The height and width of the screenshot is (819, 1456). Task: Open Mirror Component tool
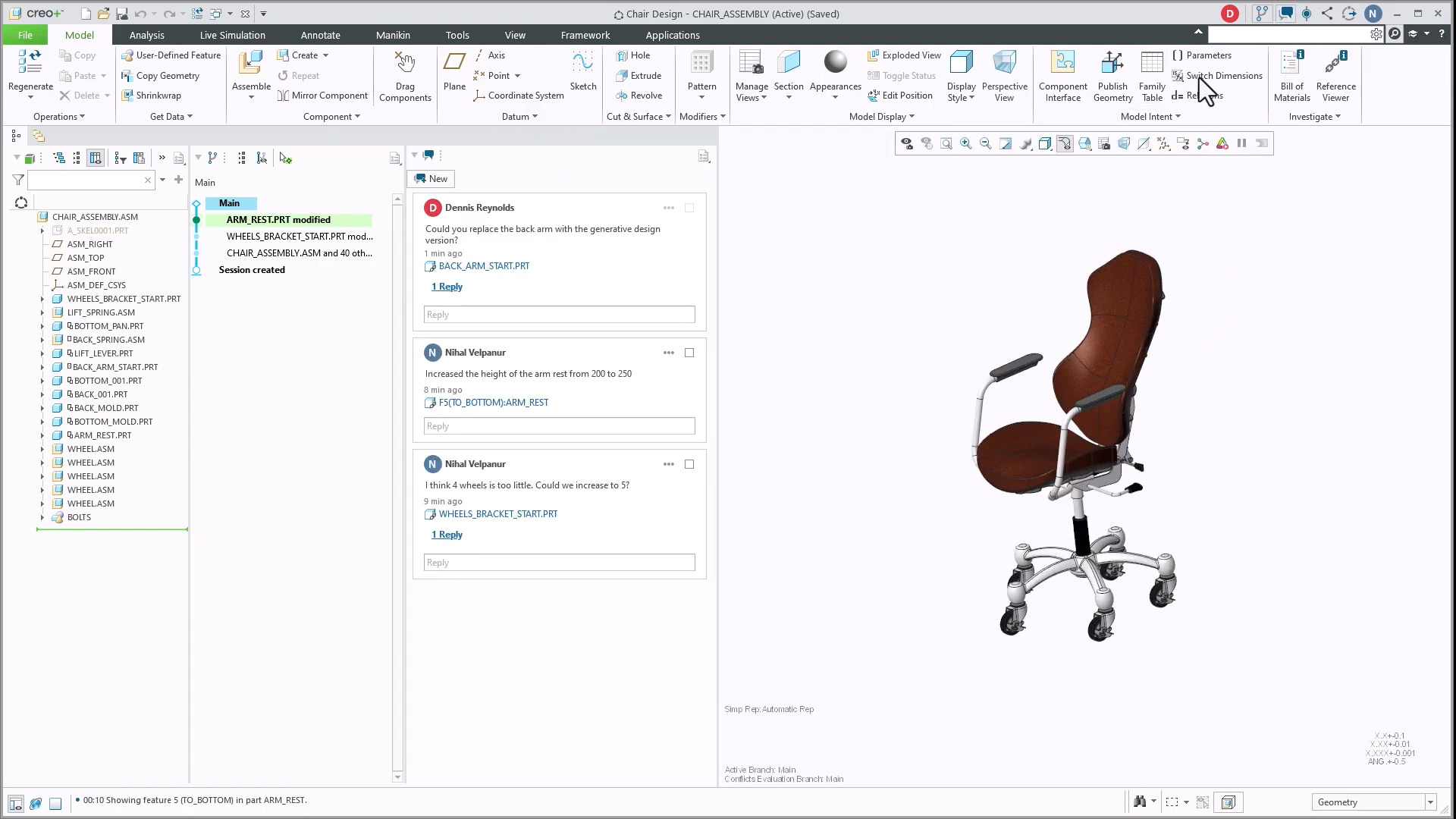click(322, 96)
